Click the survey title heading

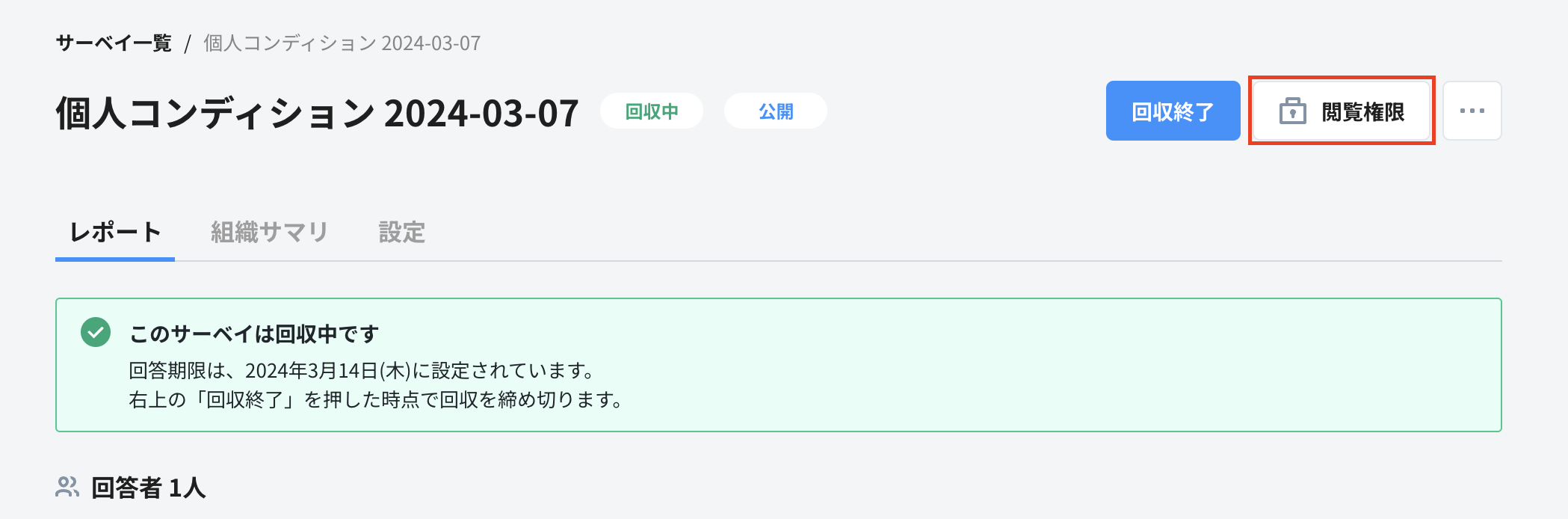317,111
